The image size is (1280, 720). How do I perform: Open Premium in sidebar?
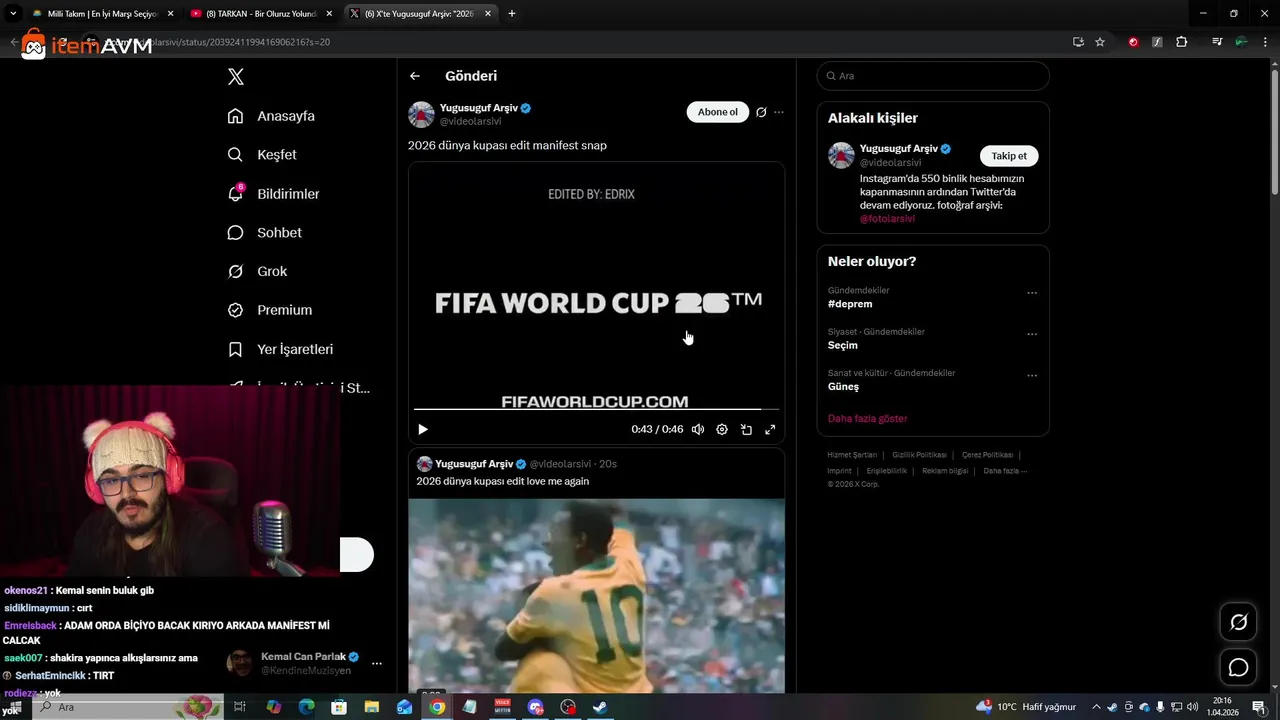pyautogui.click(x=270, y=310)
